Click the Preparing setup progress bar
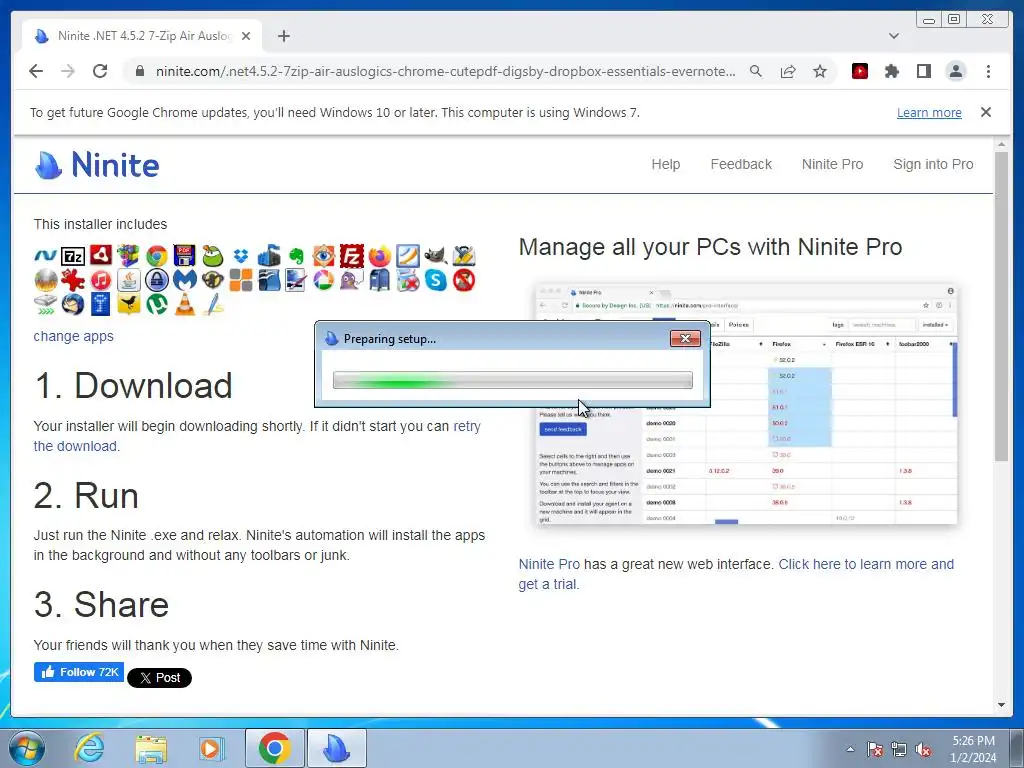Viewport: 1024px width, 768px height. pos(513,380)
